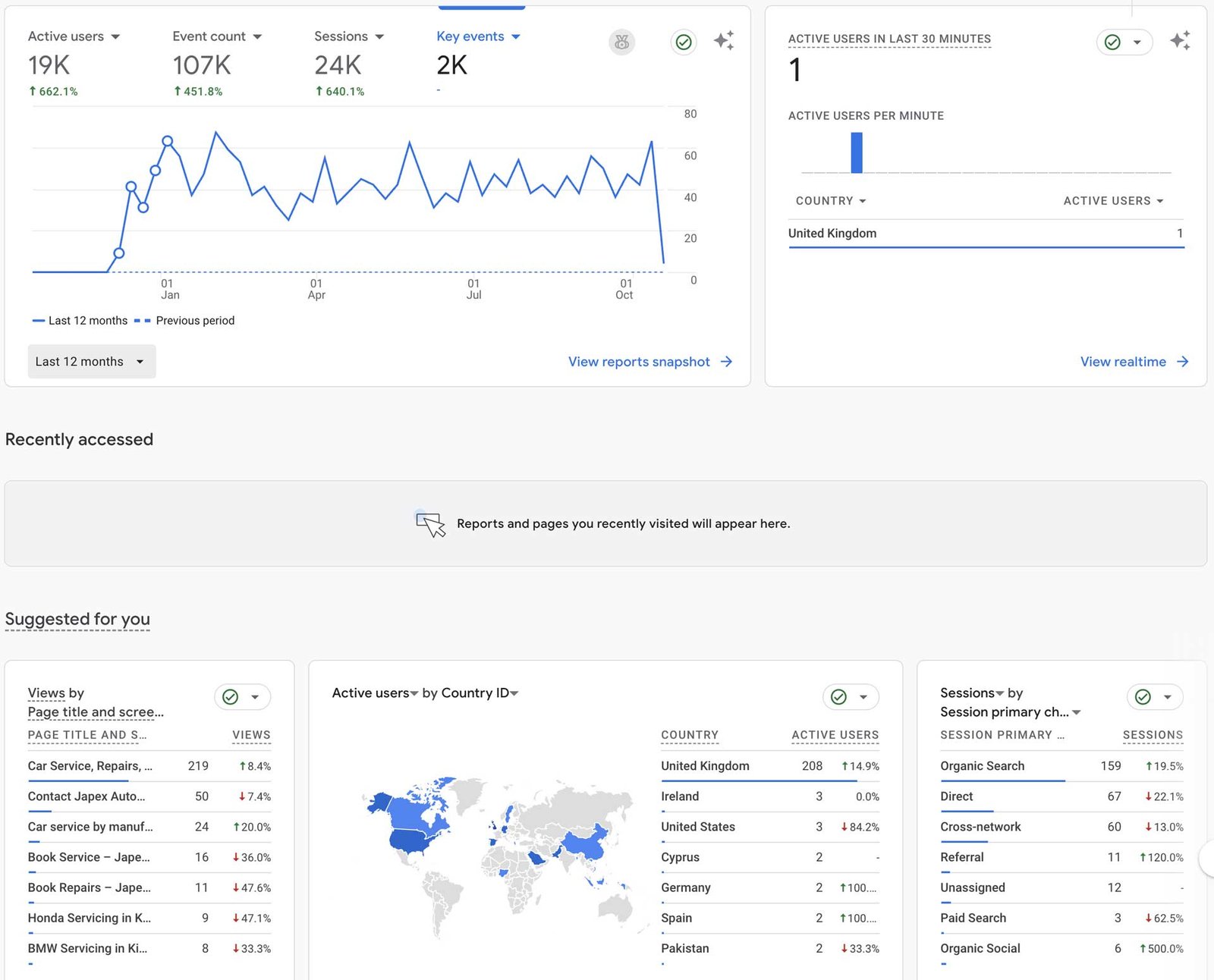Click the checkmark icon in Sessions by card
This screenshot has width=1214, height=980.
pyautogui.click(x=1143, y=697)
